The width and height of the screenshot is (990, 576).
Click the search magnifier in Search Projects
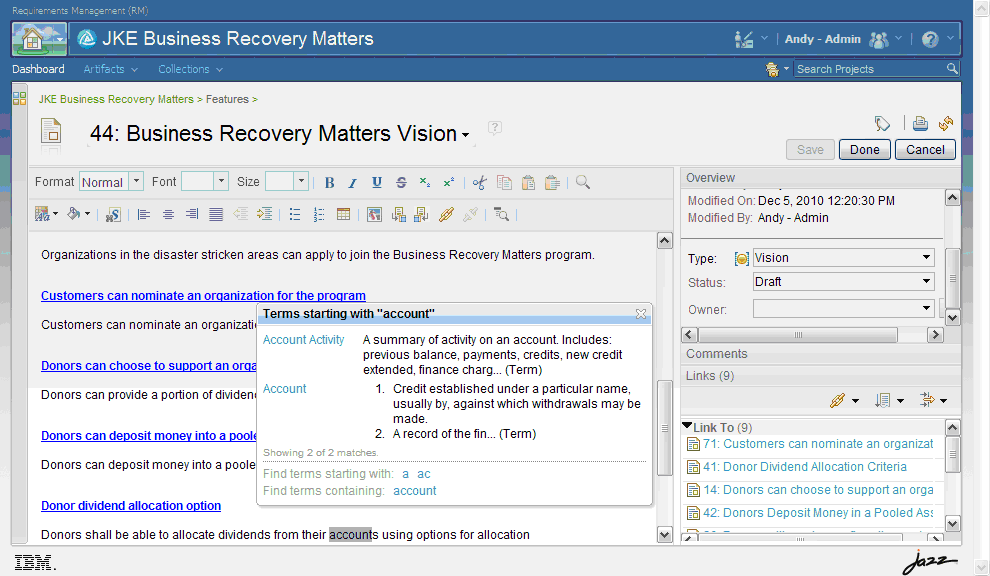[x=952, y=68]
